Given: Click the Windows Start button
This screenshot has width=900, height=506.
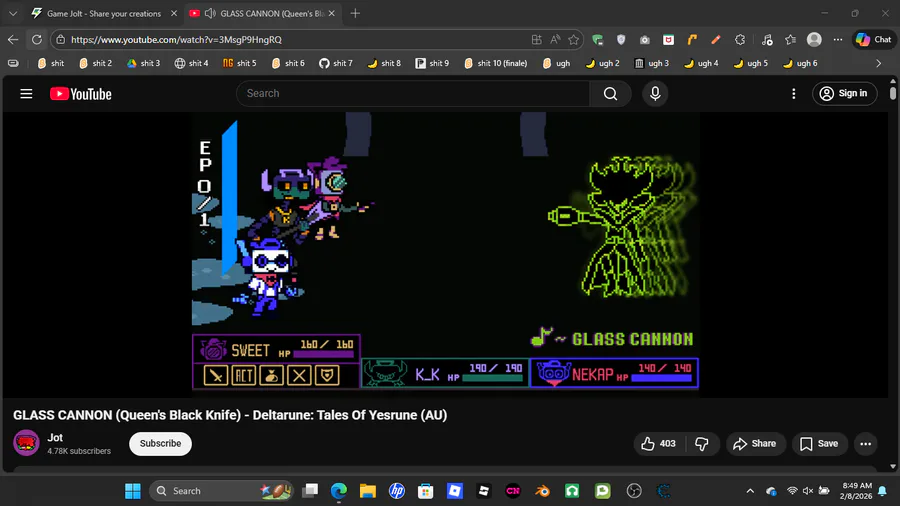Looking at the screenshot, I should 133,491.
